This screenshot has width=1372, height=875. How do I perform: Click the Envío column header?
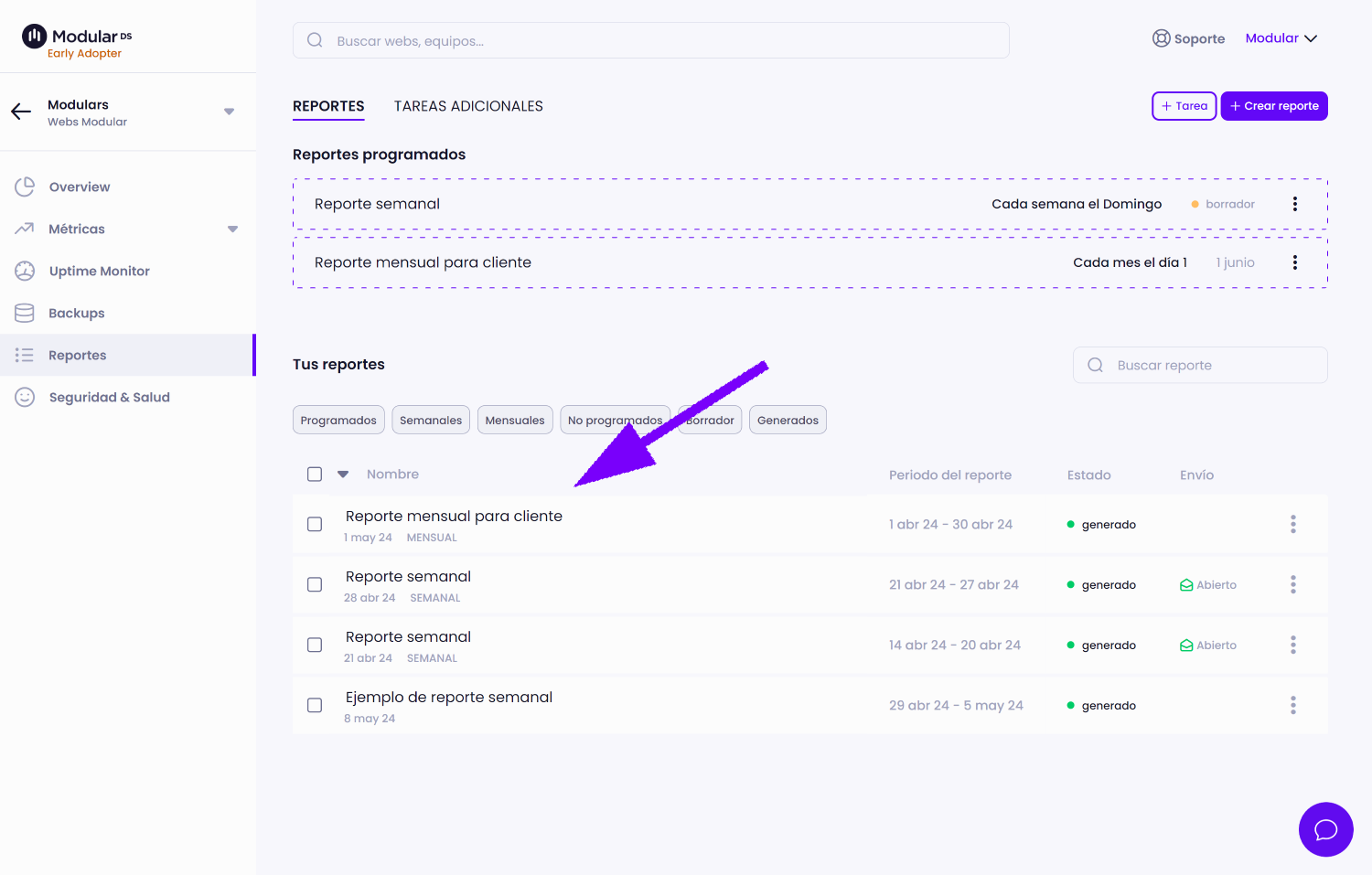[x=1196, y=475]
